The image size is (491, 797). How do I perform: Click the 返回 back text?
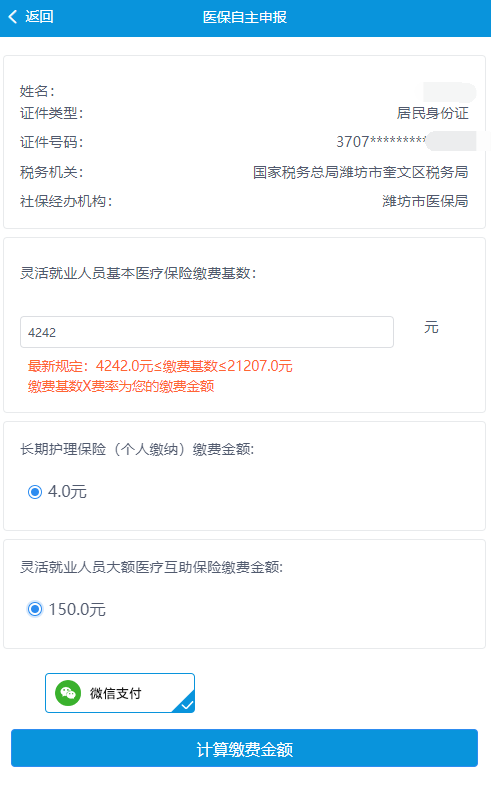click(x=39, y=17)
